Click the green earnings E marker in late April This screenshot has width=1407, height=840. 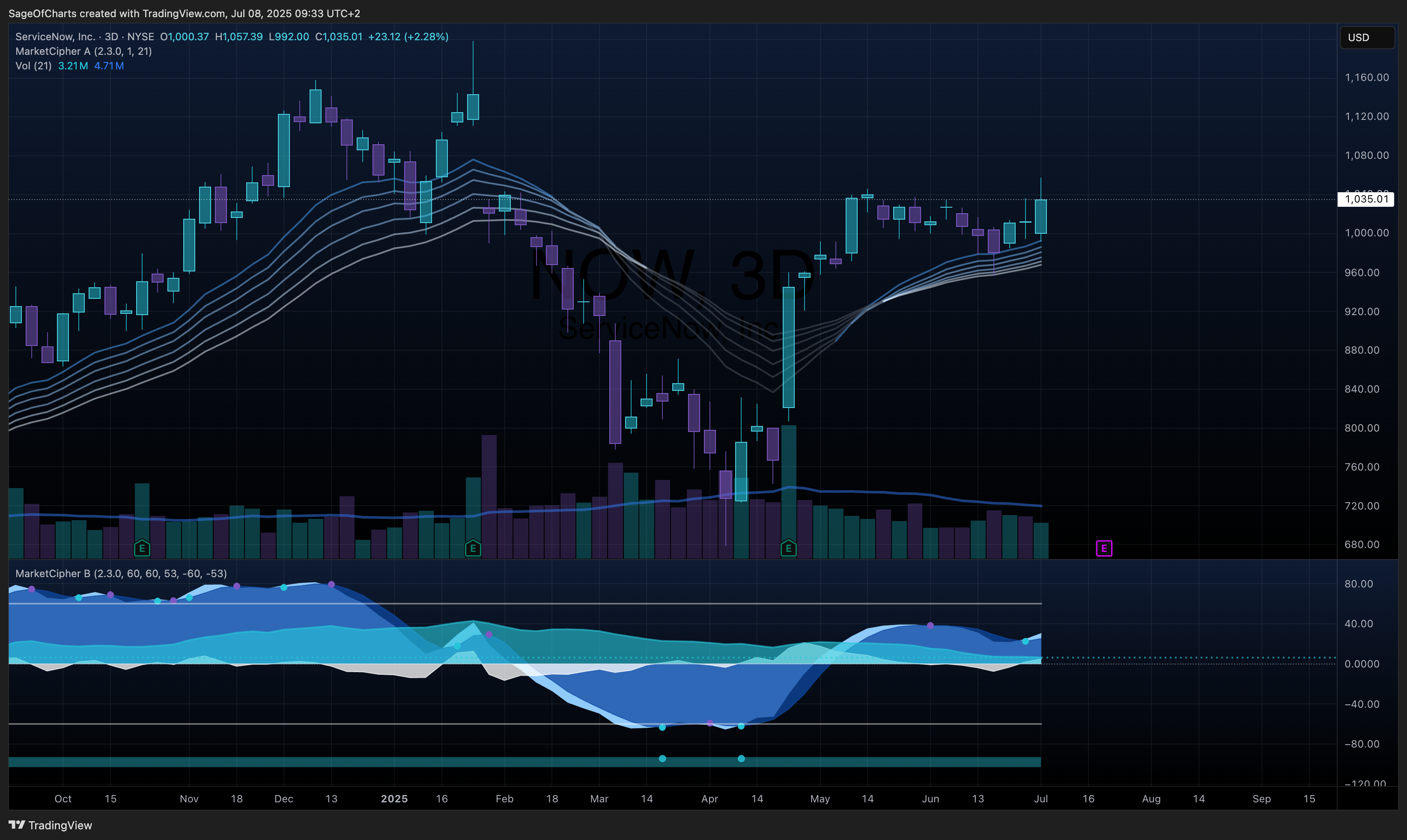tap(788, 548)
